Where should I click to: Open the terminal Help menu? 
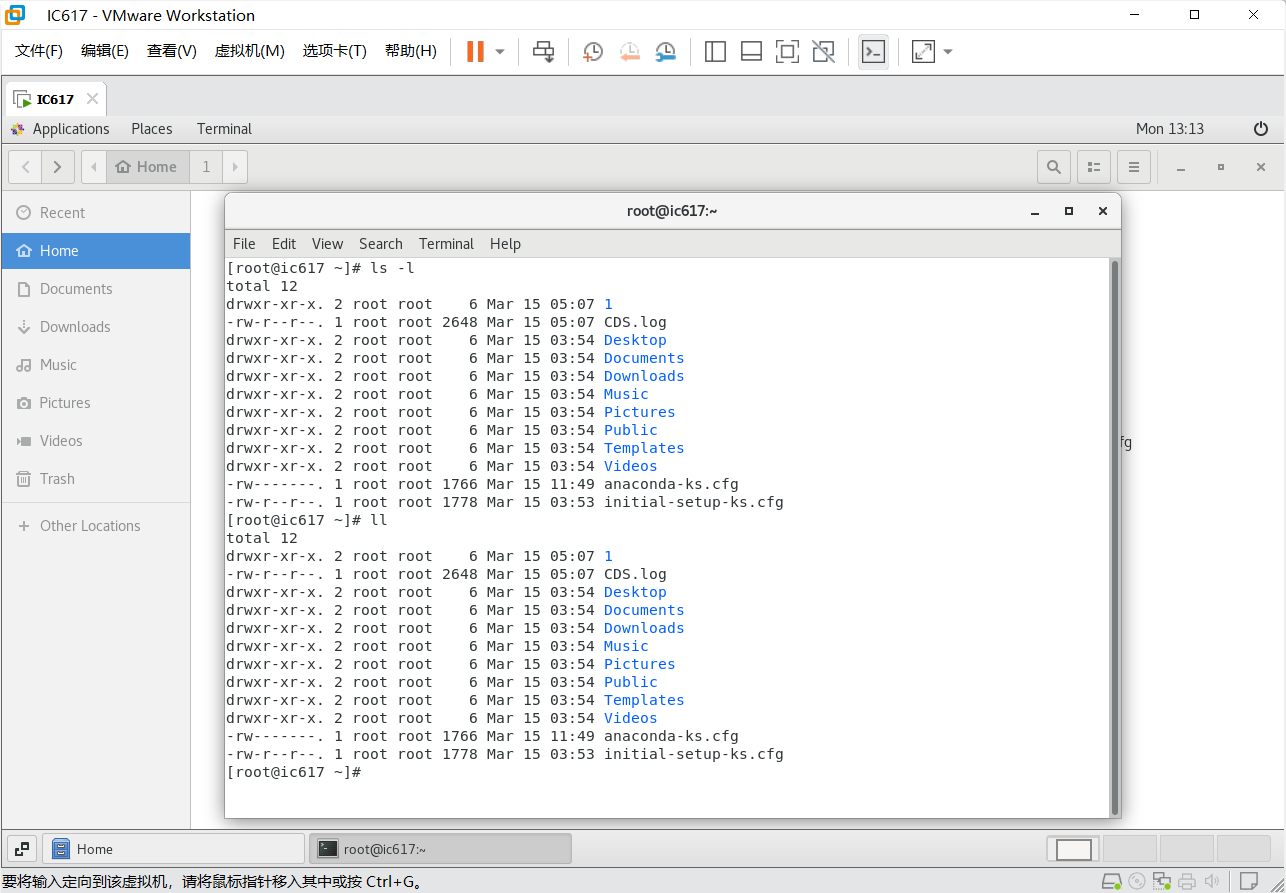click(505, 244)
